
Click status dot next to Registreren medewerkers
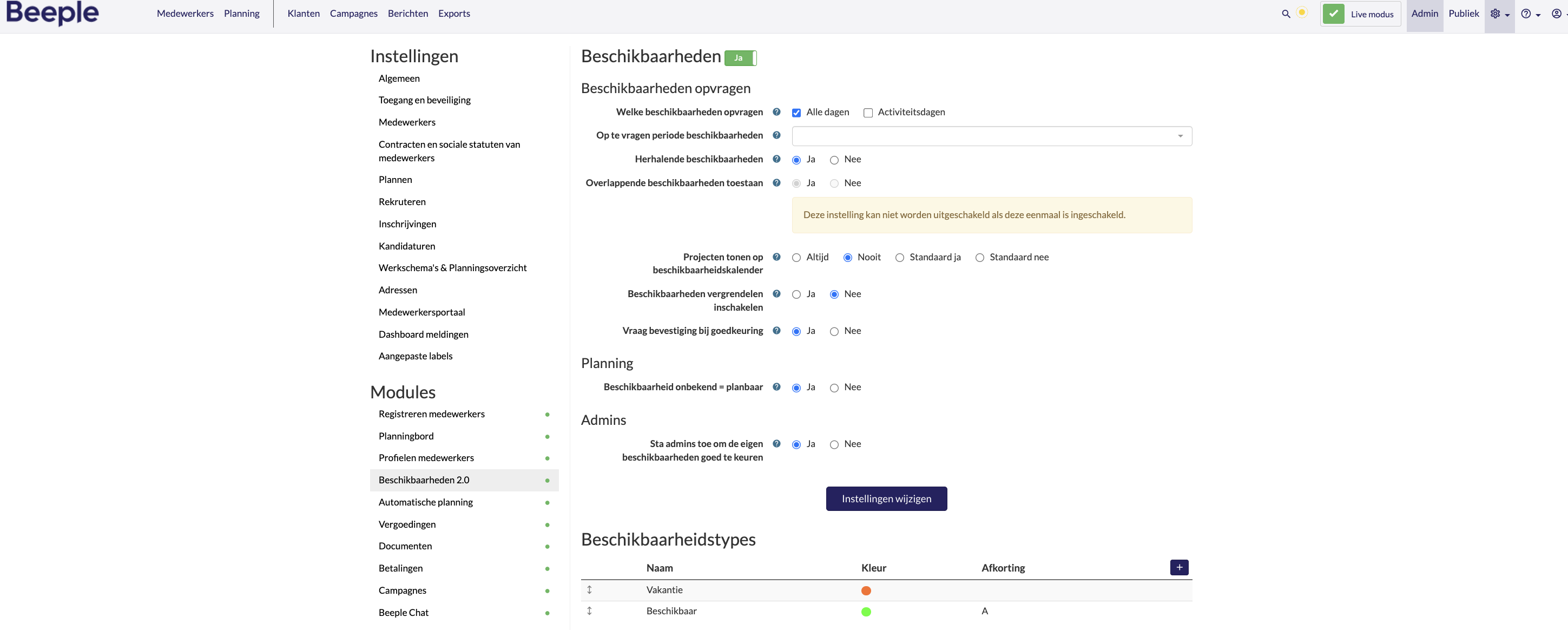[x=547, y=415]
